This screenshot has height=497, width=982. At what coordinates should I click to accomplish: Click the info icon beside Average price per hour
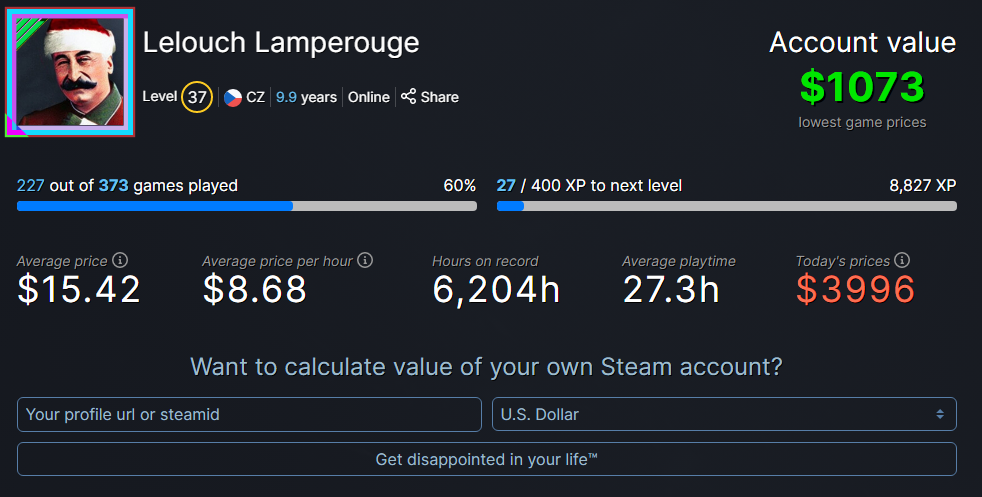coord(365,260)
